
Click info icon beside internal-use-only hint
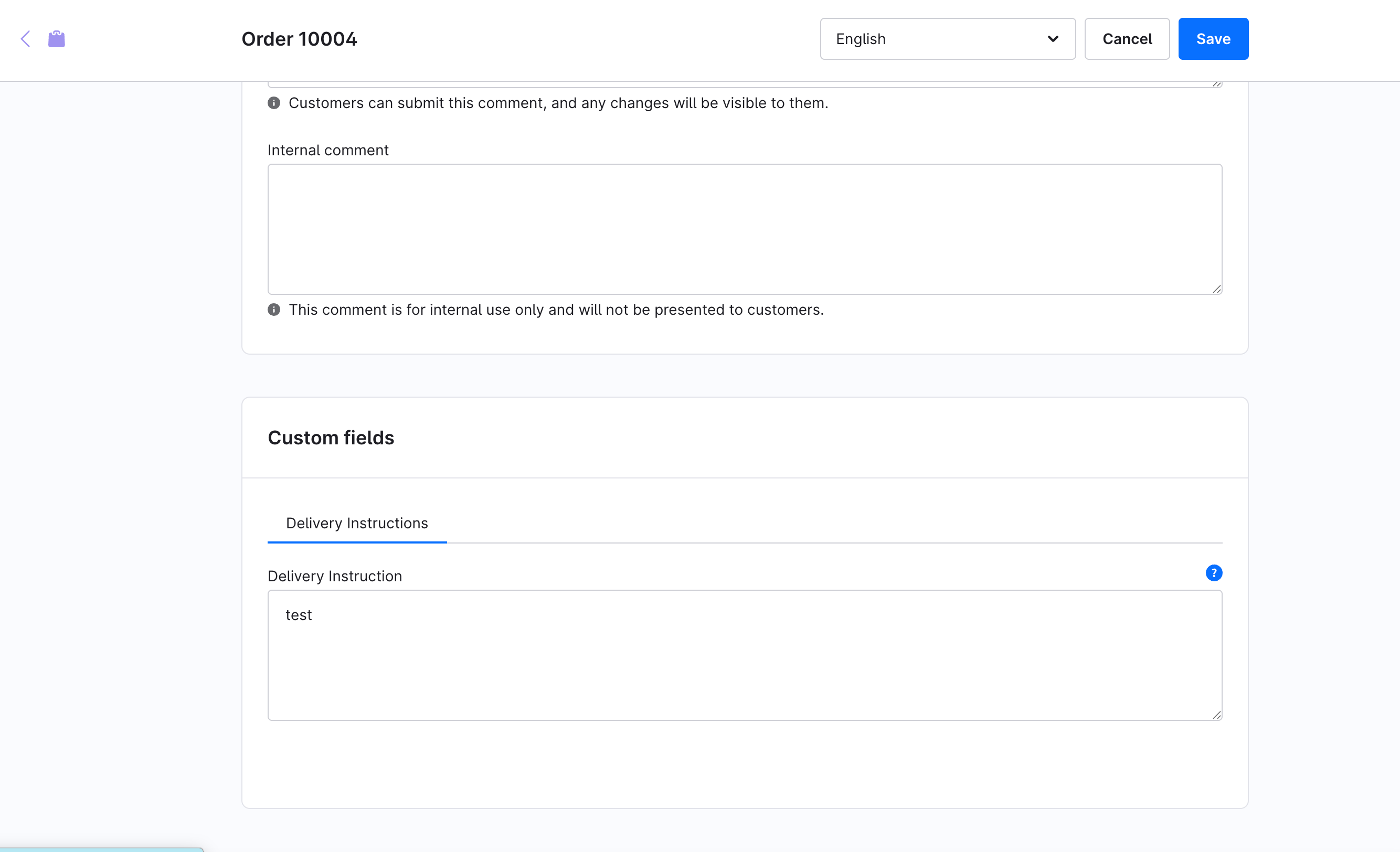click(x=274, y=310)
